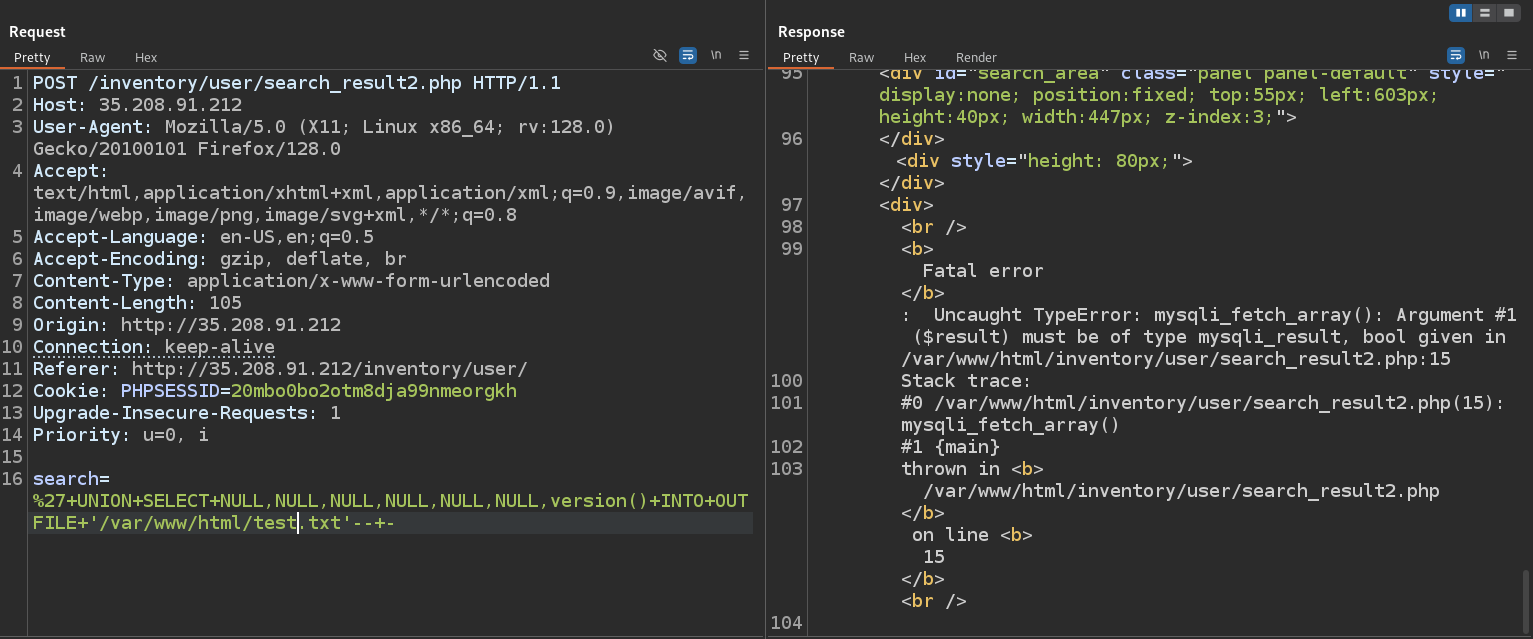Switch to the Request Raw tab
The image size is (1533, 639).
coord(92,58)
